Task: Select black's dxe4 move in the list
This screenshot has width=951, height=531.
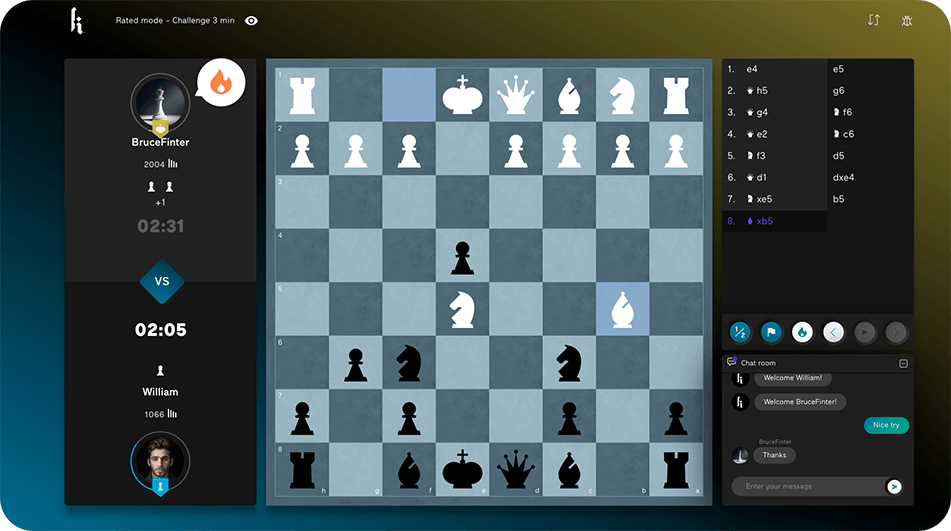Action: point(844,177)
